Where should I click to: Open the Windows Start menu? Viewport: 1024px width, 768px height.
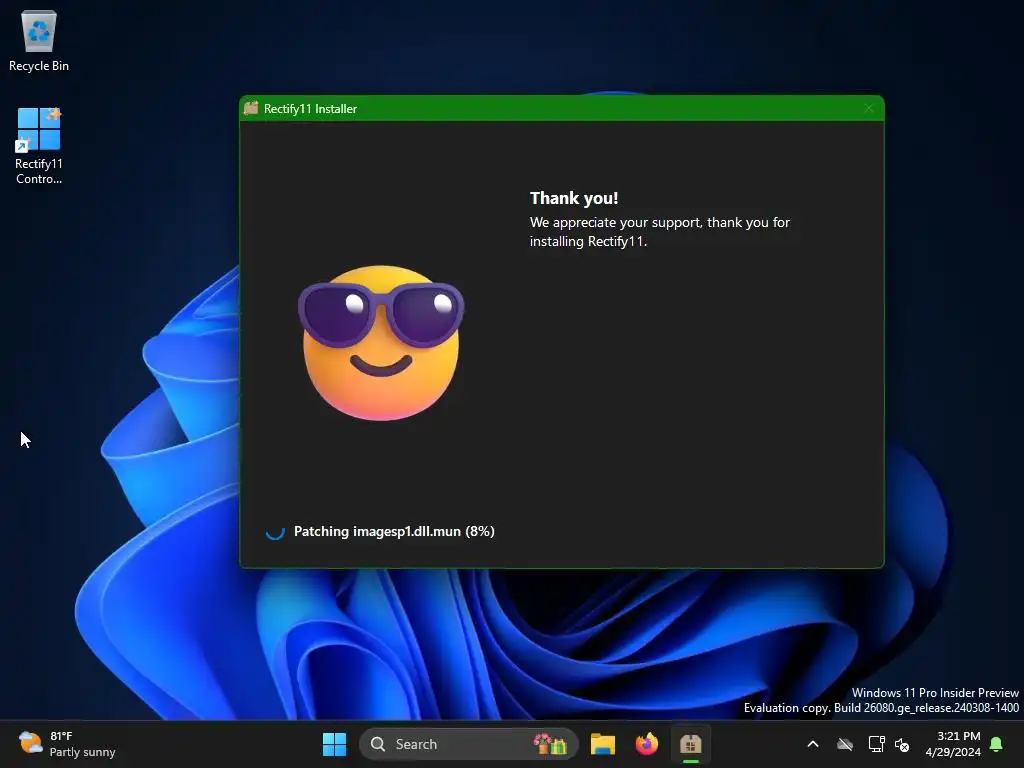tap(334, 744)
